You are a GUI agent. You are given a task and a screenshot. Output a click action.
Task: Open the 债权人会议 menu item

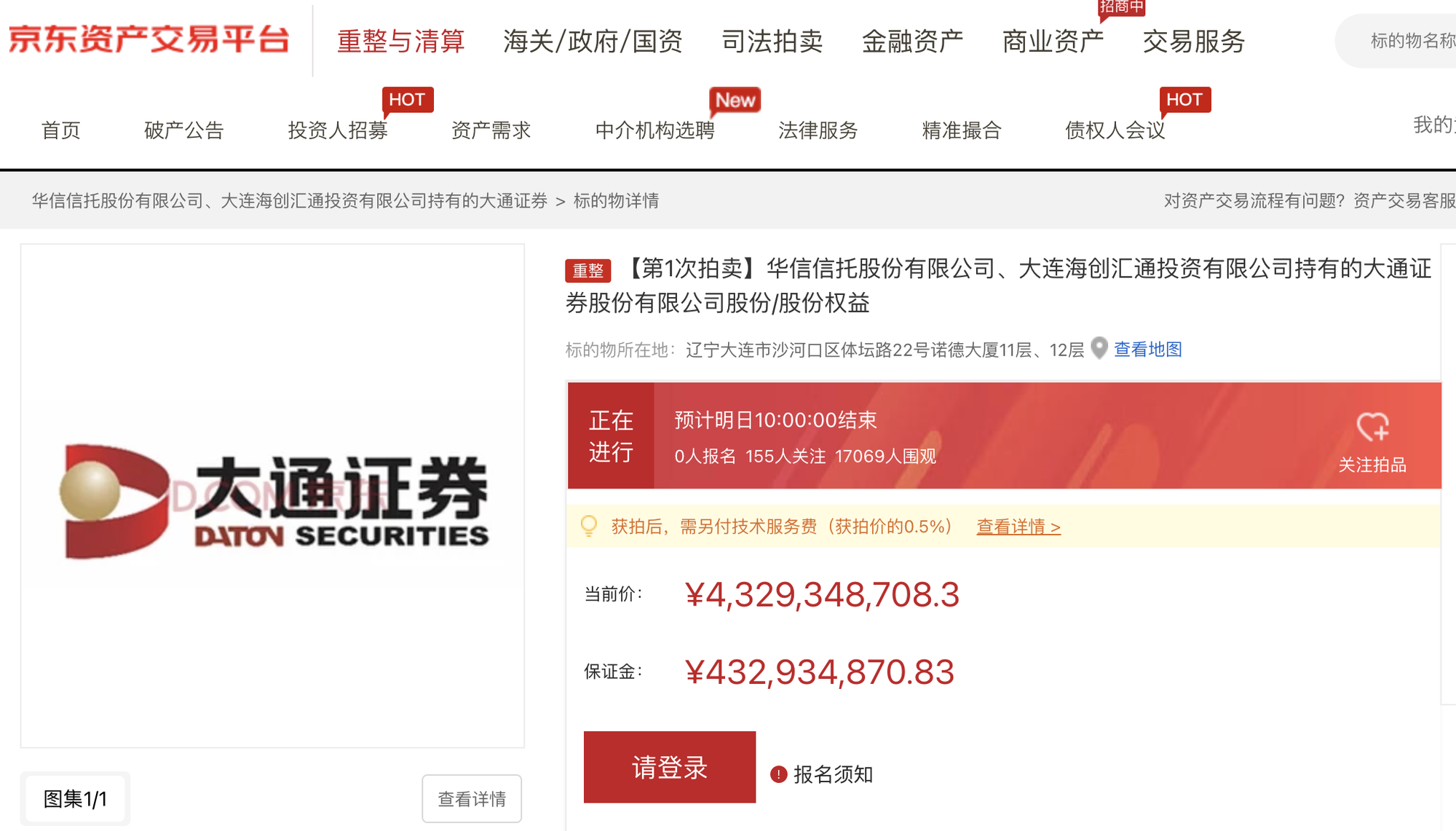click(x=1115, y=130)
